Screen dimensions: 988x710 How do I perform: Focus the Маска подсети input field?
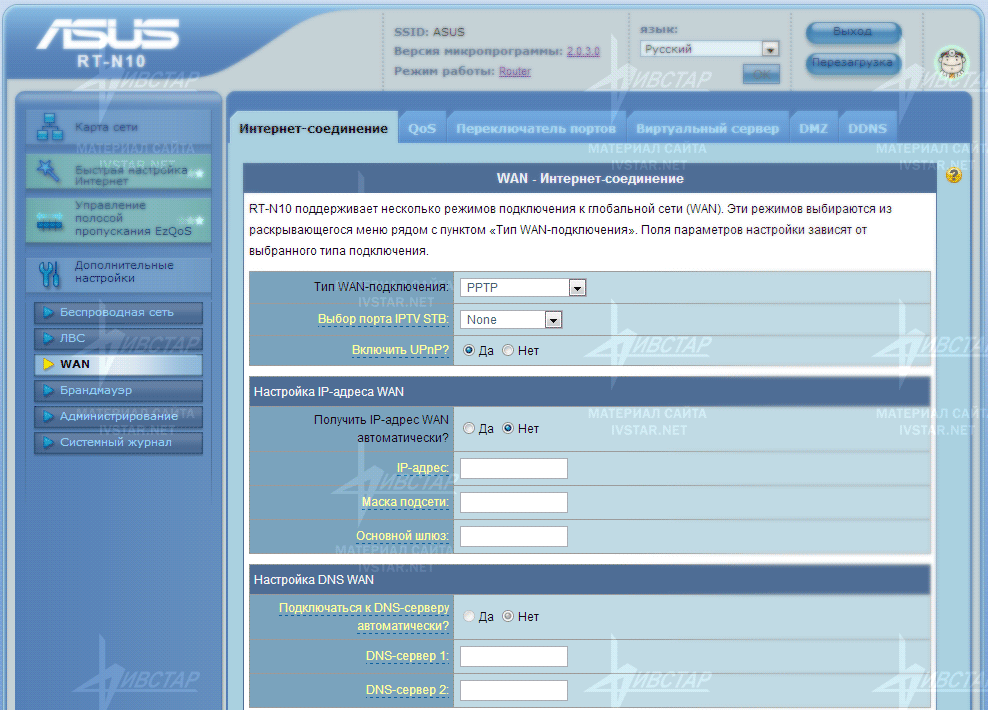coord(514,502)
